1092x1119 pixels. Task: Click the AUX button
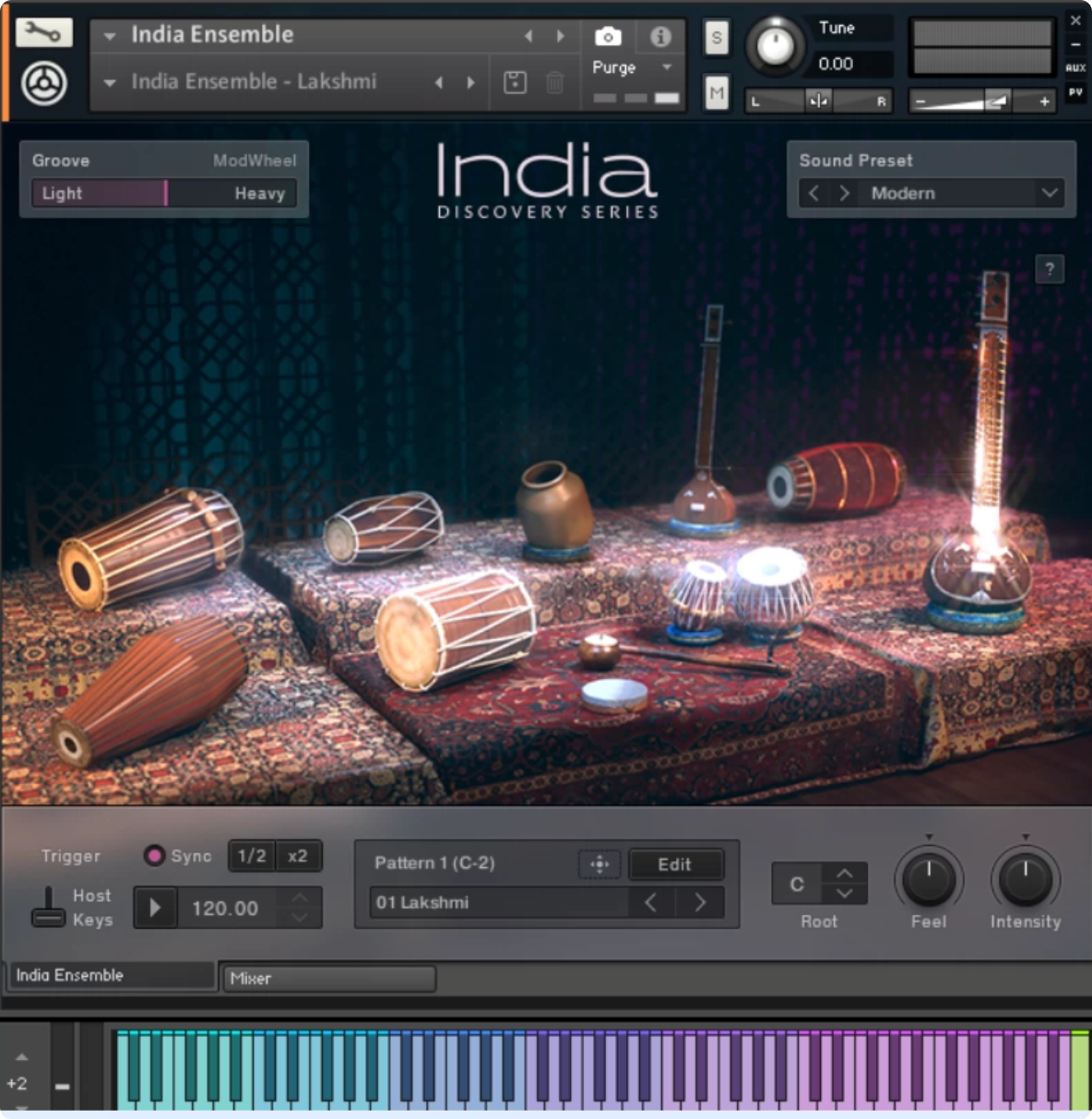(1075, 67)
